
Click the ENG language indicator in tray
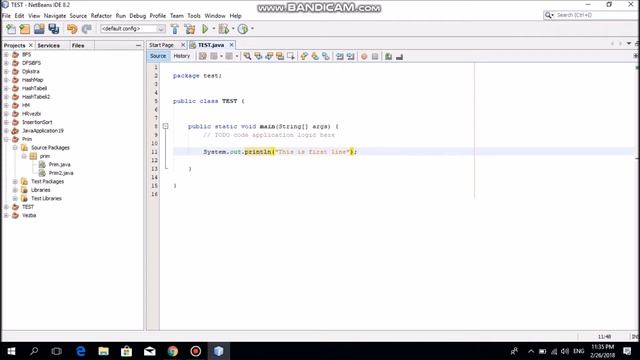pos(578,351)
